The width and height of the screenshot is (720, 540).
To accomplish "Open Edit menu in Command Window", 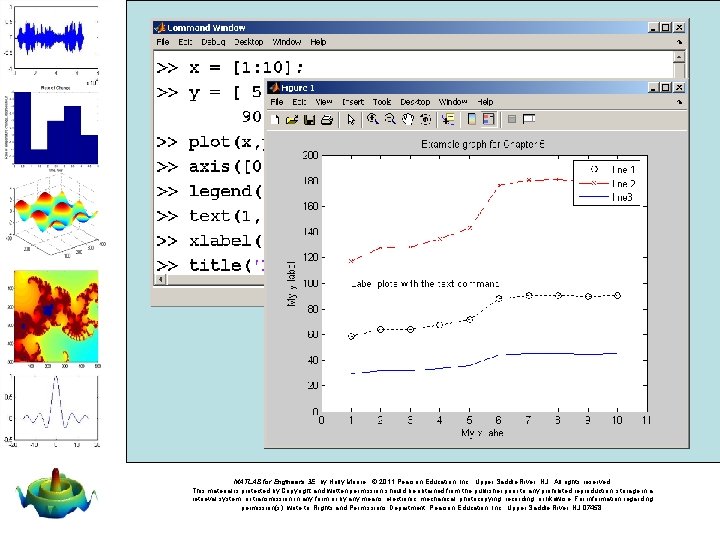I will [185, 42].
